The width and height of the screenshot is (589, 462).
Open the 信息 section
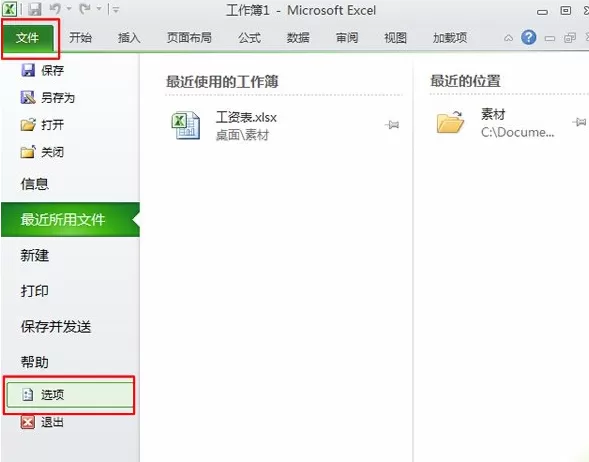35,184
